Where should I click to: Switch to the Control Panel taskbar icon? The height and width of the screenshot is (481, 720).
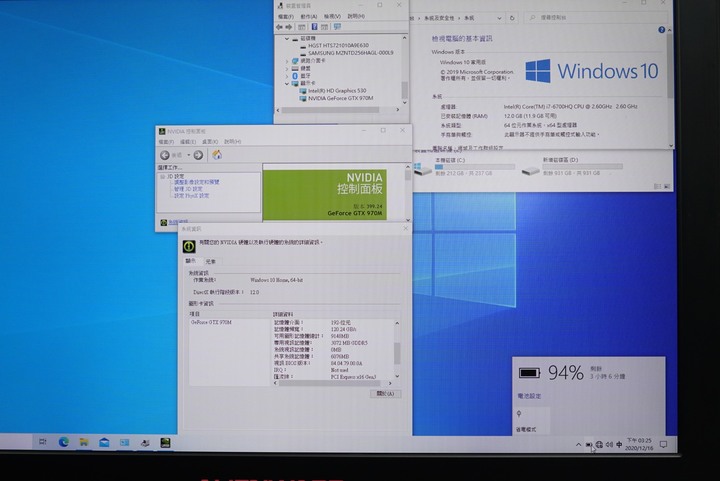[124, 442]
